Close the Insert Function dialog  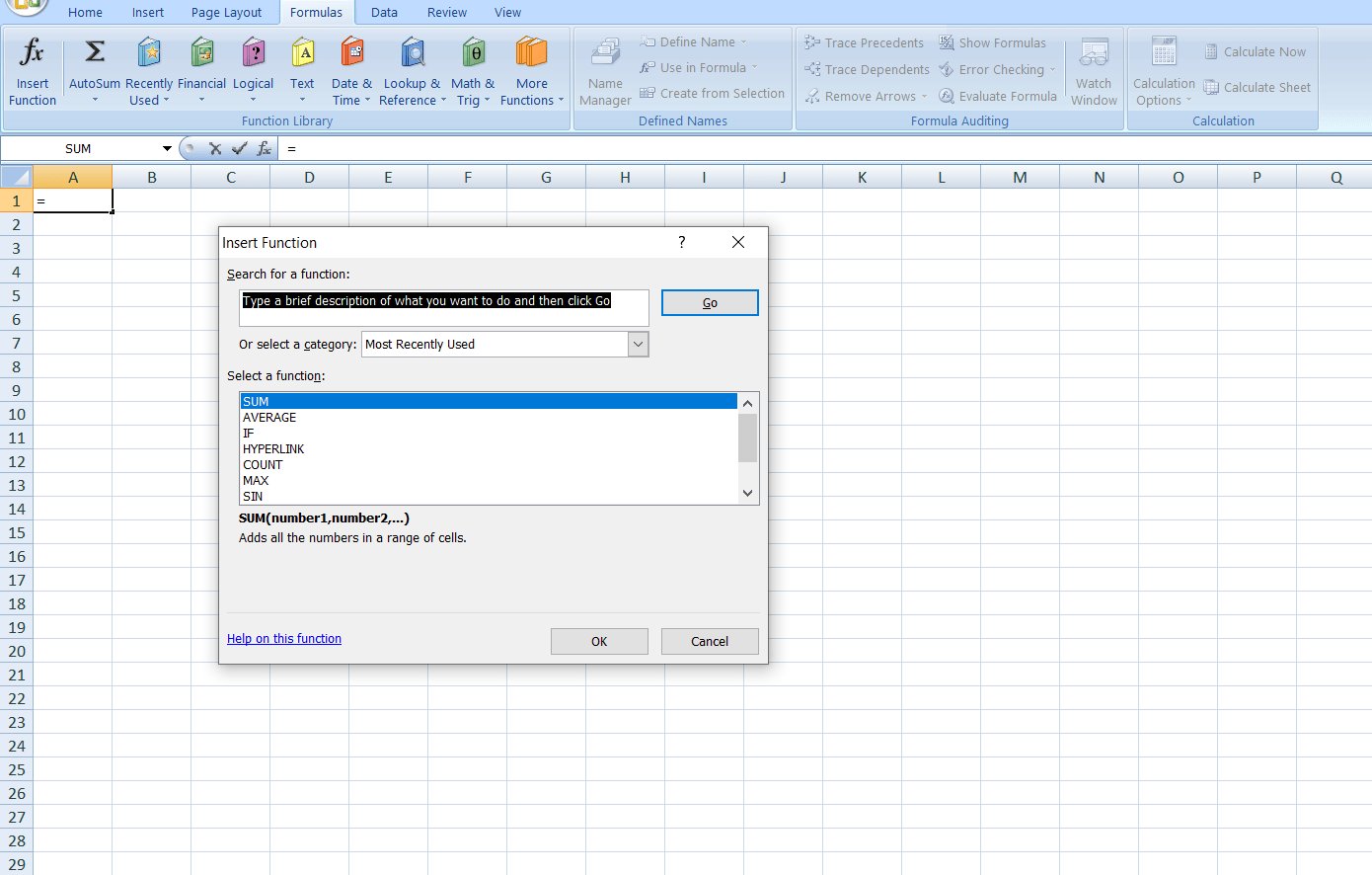coord(738,242)
